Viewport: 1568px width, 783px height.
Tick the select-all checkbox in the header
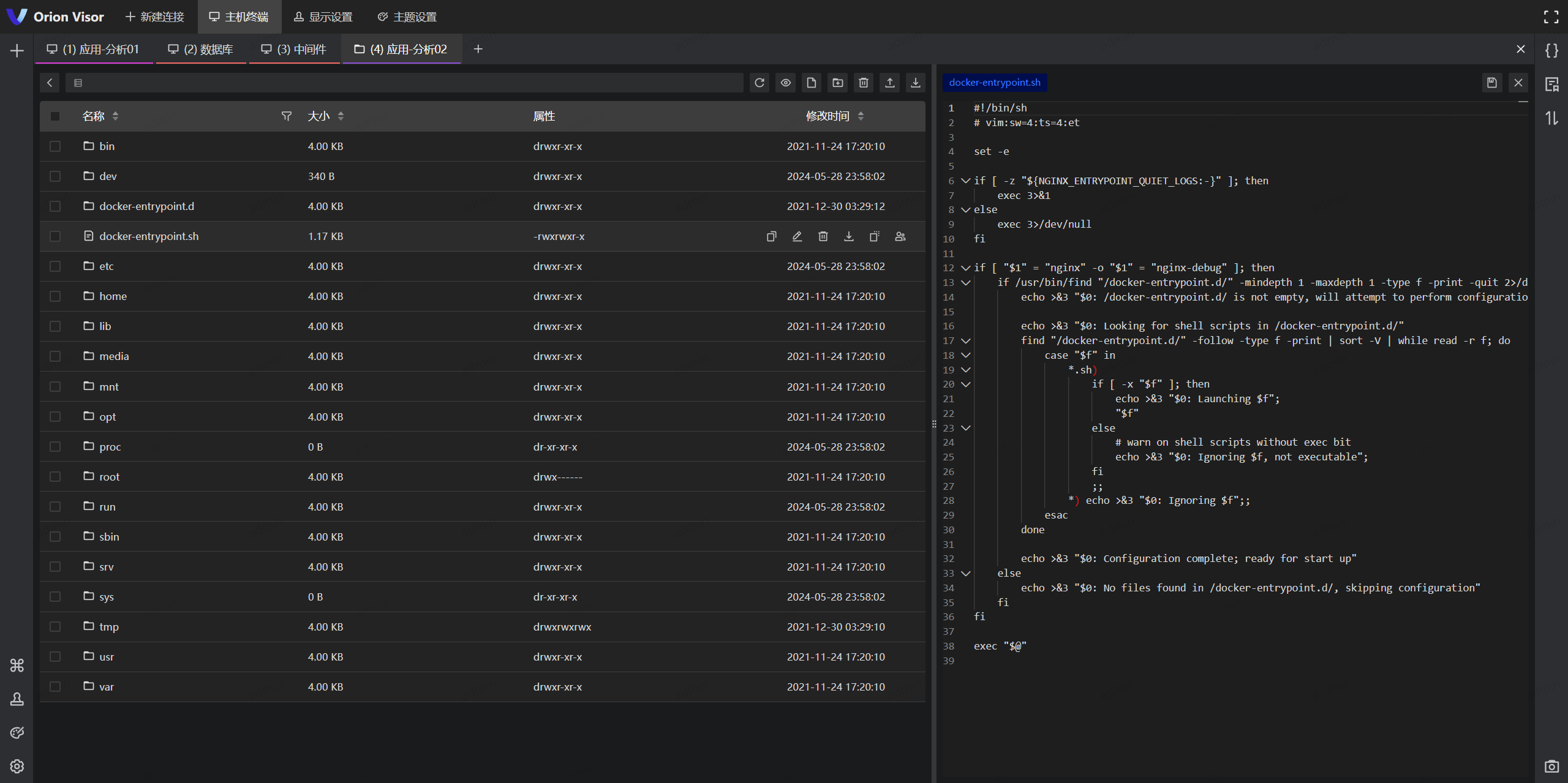(x=55, y=116)
